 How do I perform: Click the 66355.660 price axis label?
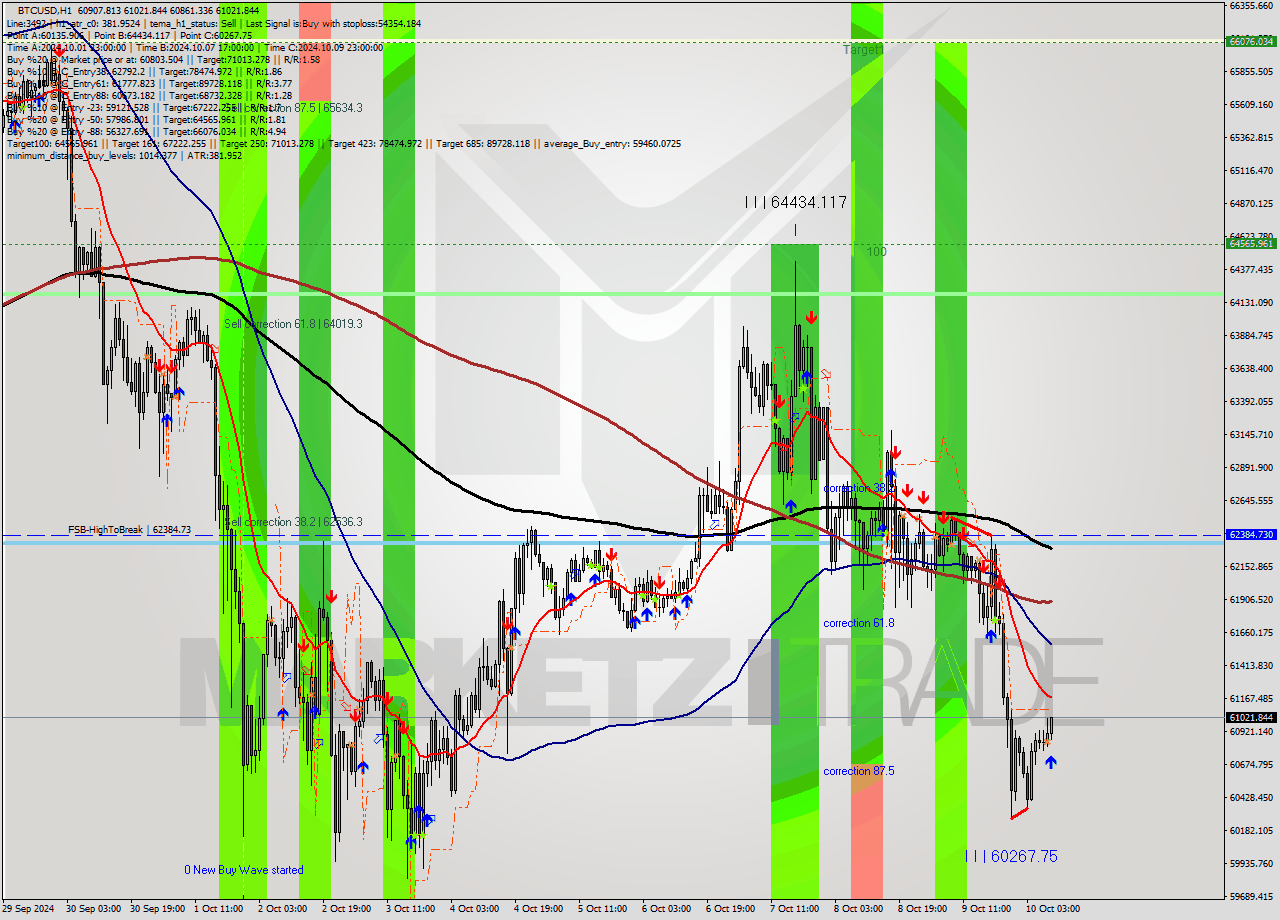[1252, 6]
